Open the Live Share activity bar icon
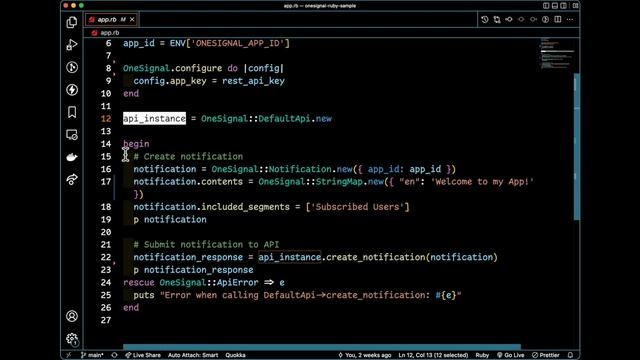Viewport: 640px width, 360px height. (72, 179)
